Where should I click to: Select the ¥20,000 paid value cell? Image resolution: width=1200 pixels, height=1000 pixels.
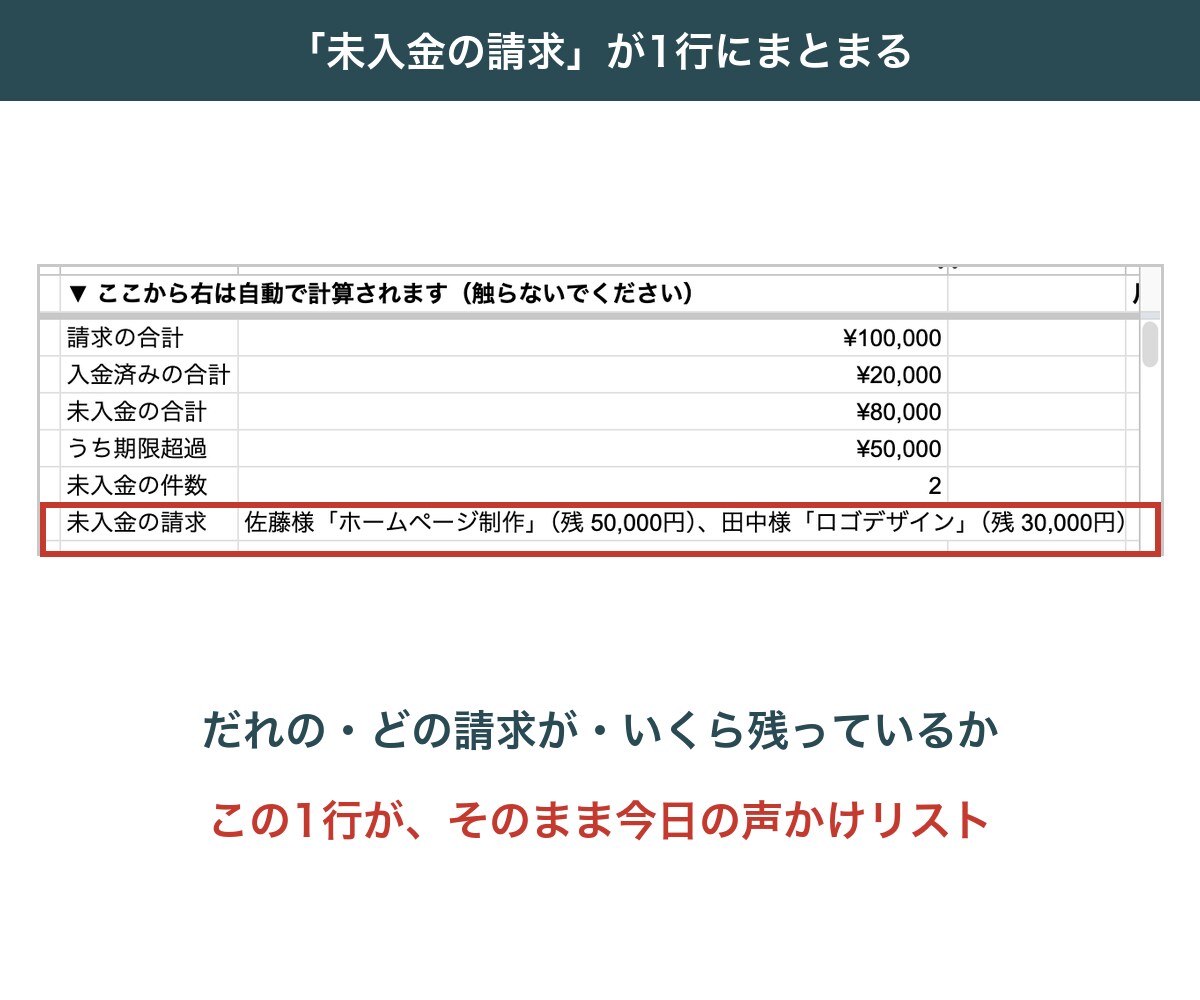593,375
